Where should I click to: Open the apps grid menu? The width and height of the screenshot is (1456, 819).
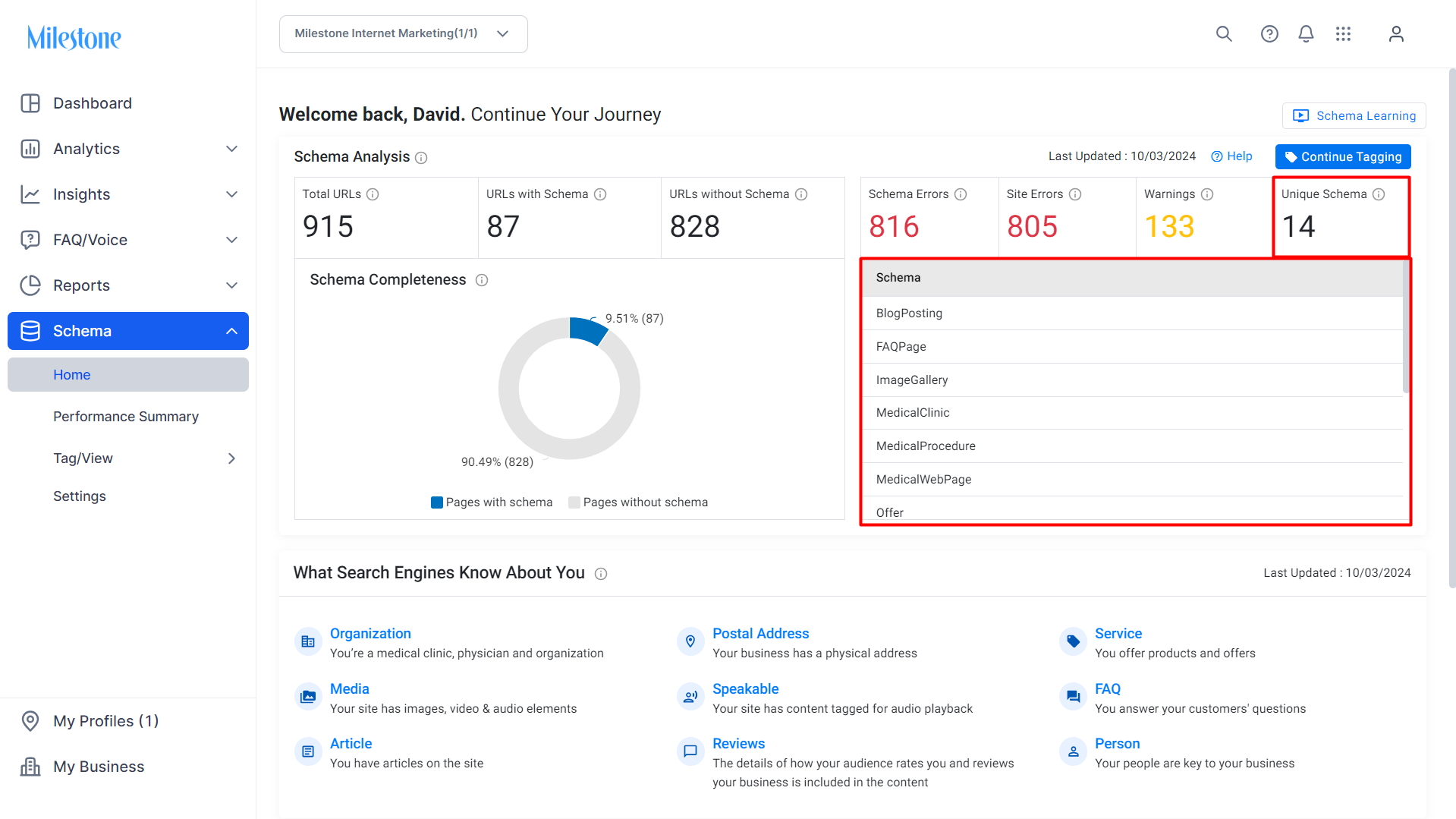[x=1343, y=34]
